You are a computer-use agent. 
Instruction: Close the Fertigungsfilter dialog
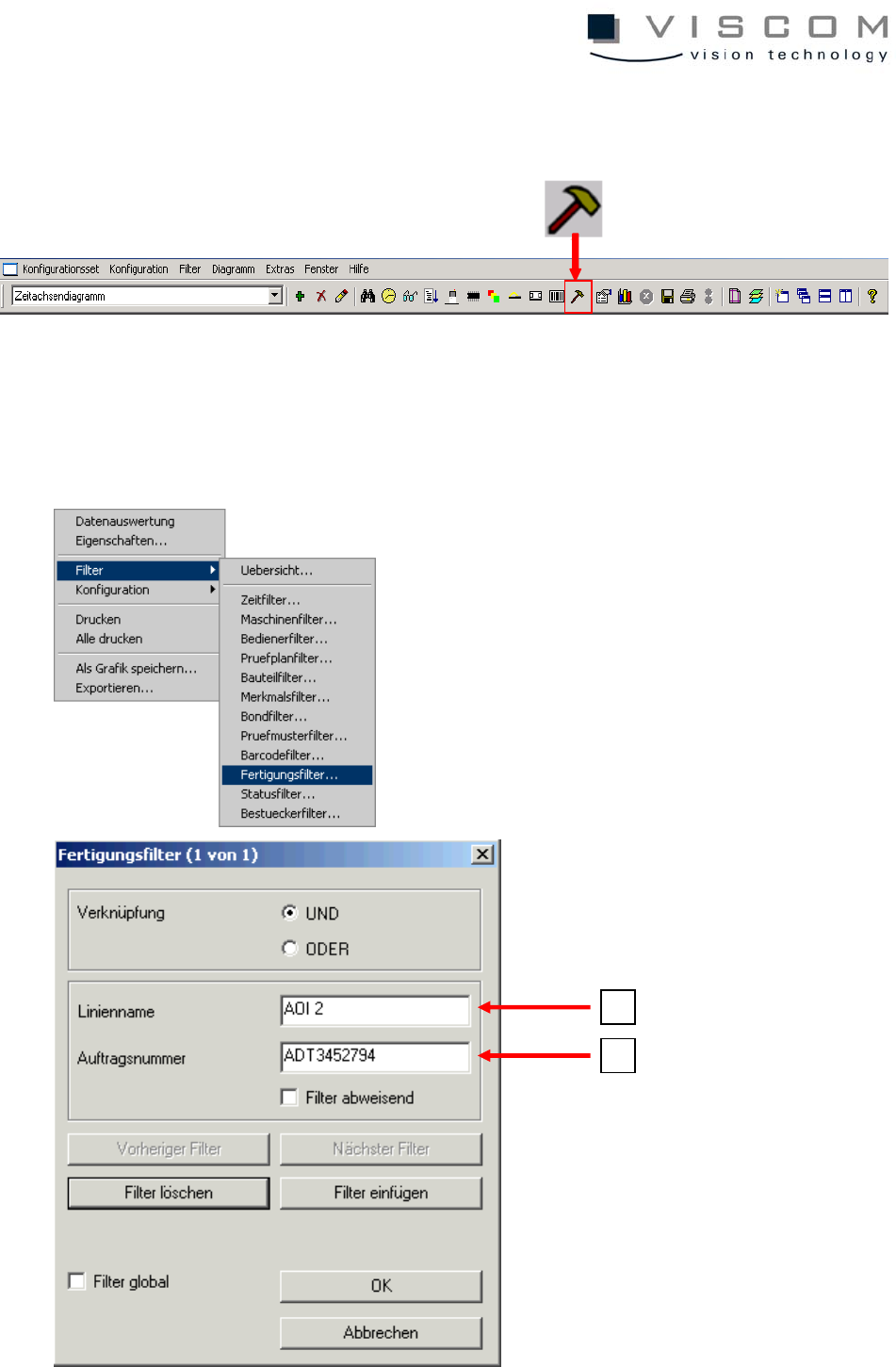pyautogui.click(x=482, y=854)
